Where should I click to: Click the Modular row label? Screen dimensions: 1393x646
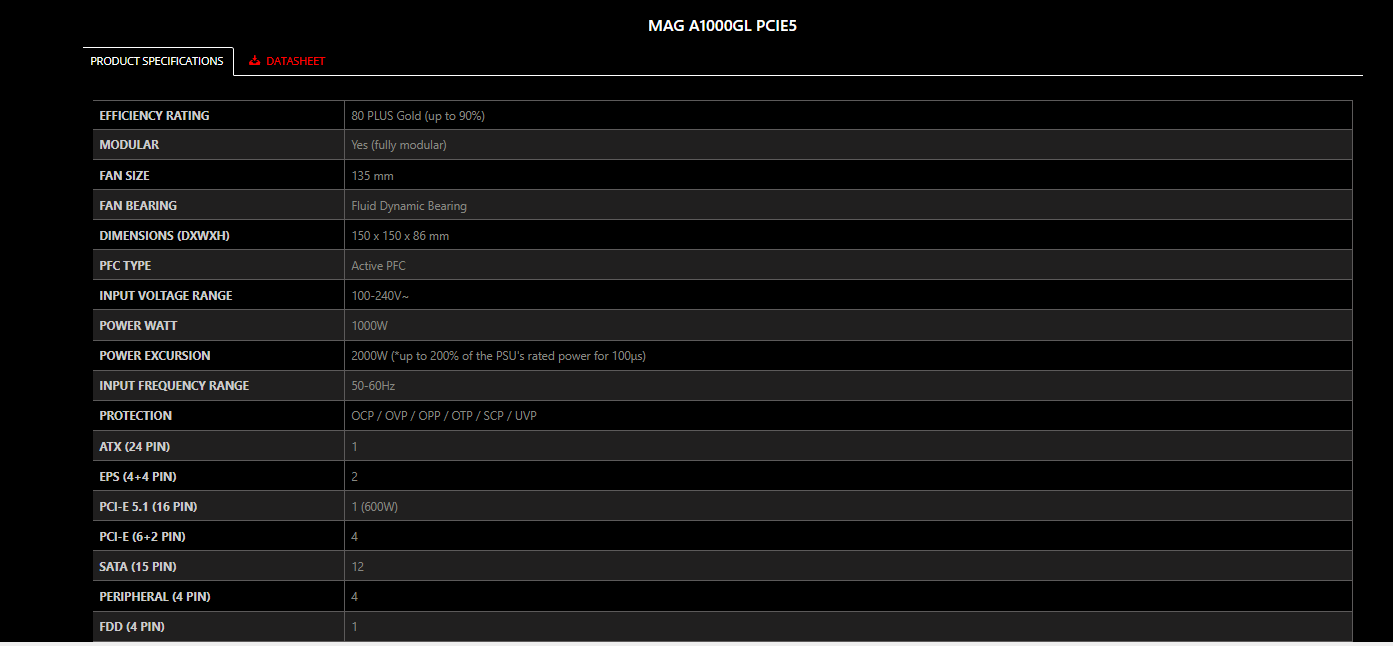[x=129, y=145]
